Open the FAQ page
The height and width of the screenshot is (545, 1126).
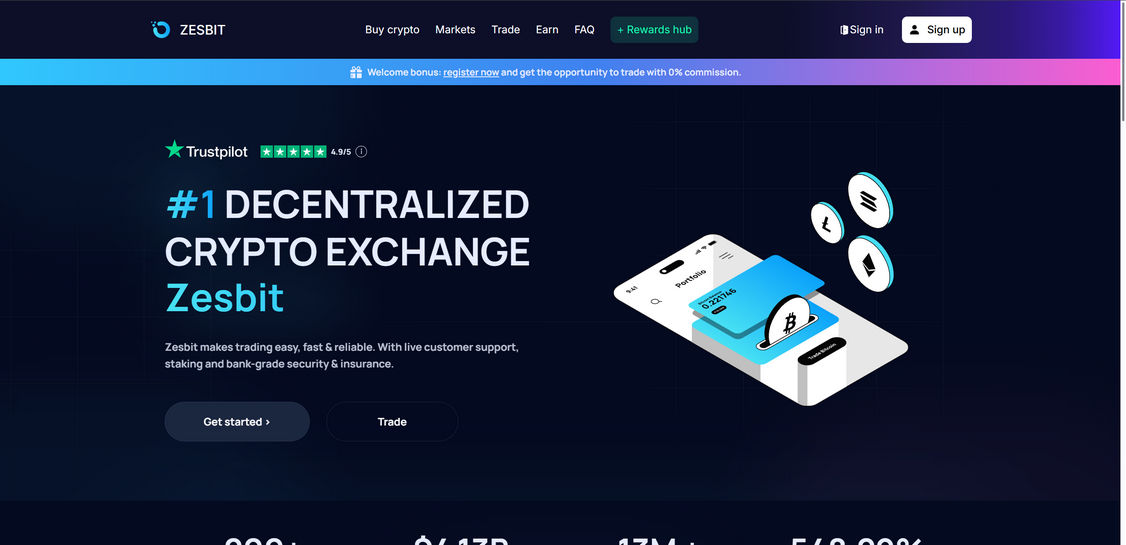pos(585,29)
